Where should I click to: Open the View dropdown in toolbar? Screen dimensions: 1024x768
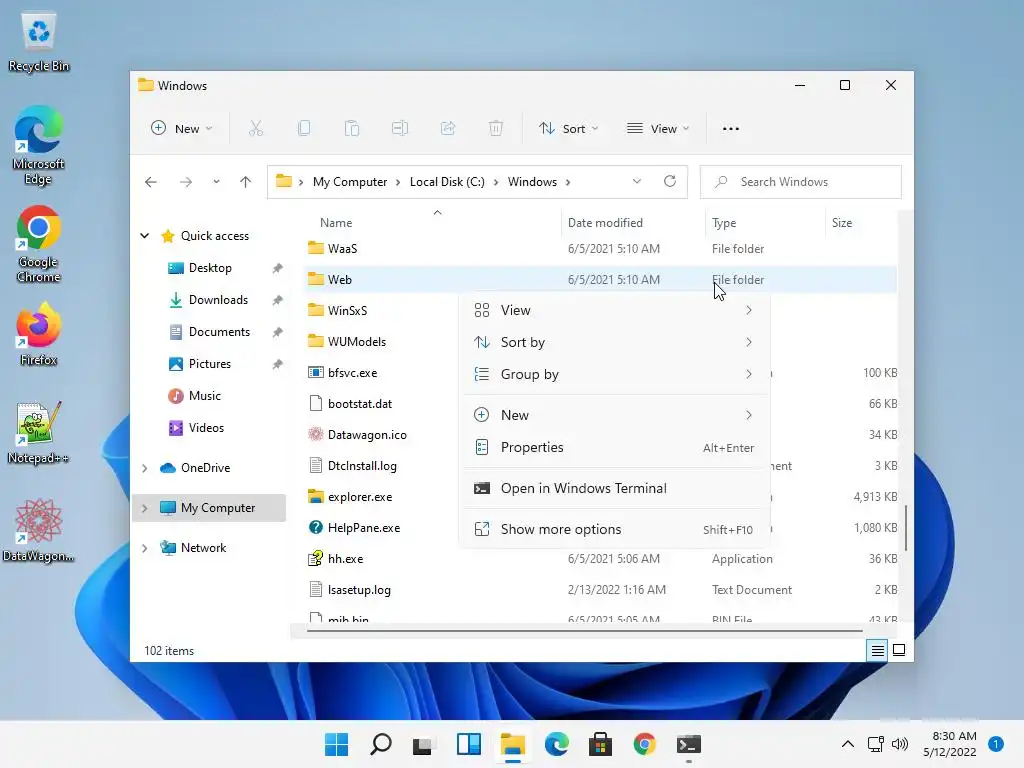click(658, 129)
